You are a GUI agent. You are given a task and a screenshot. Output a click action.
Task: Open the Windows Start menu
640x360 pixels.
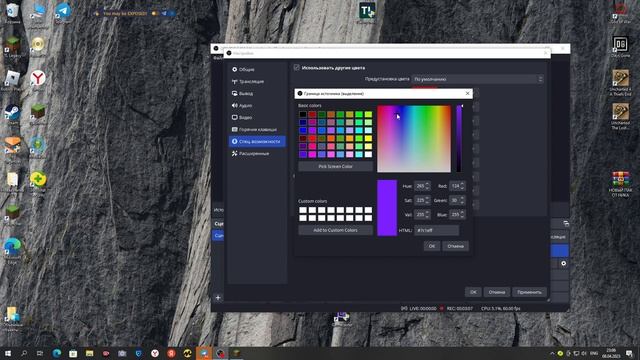tap(8, 353)
